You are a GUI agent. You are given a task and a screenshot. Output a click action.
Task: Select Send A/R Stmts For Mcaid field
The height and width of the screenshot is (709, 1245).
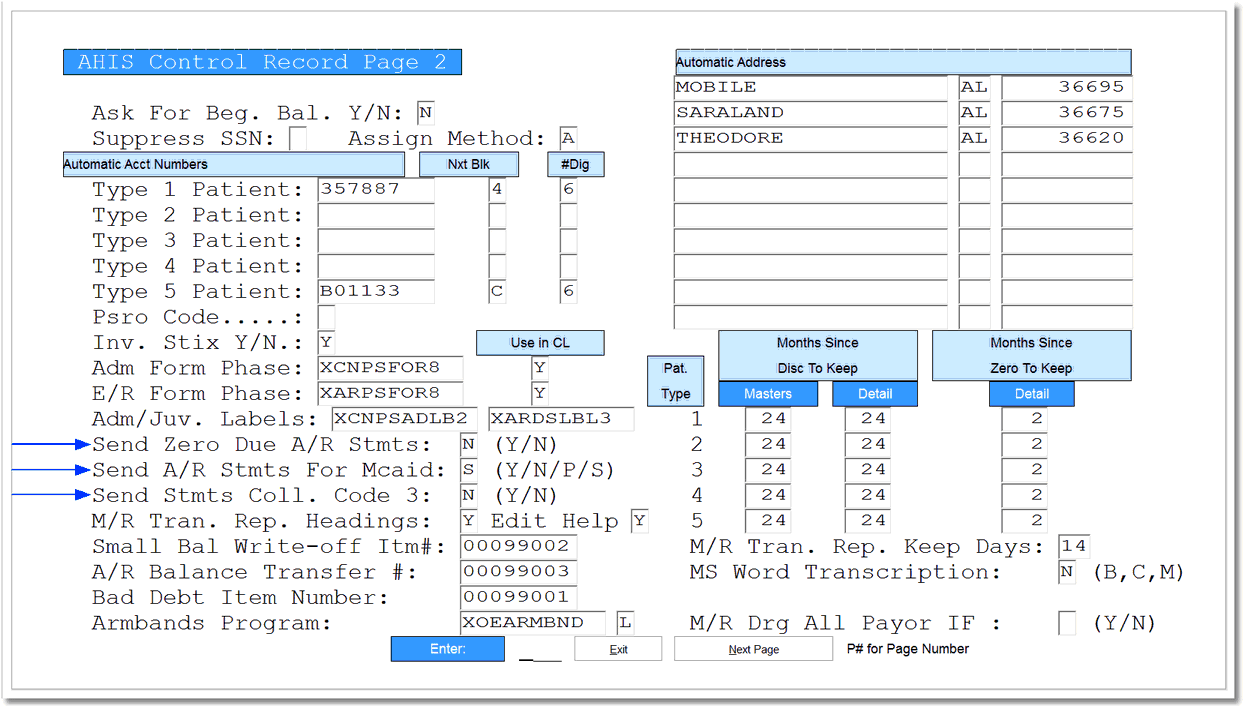point(469,470)
